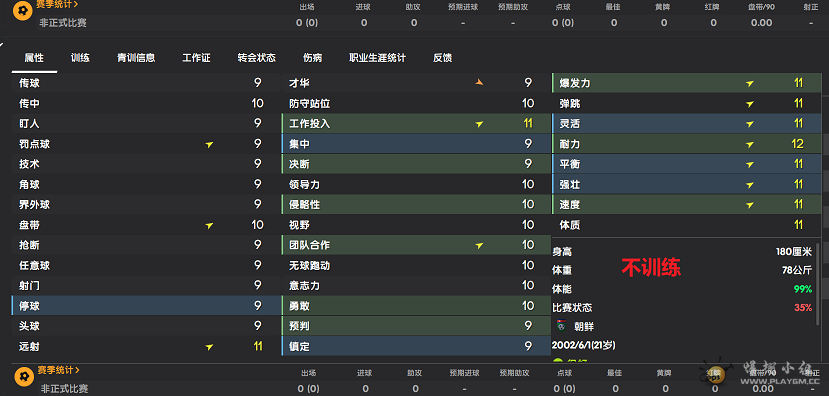Open the 伤病 tab

[312, 58]
